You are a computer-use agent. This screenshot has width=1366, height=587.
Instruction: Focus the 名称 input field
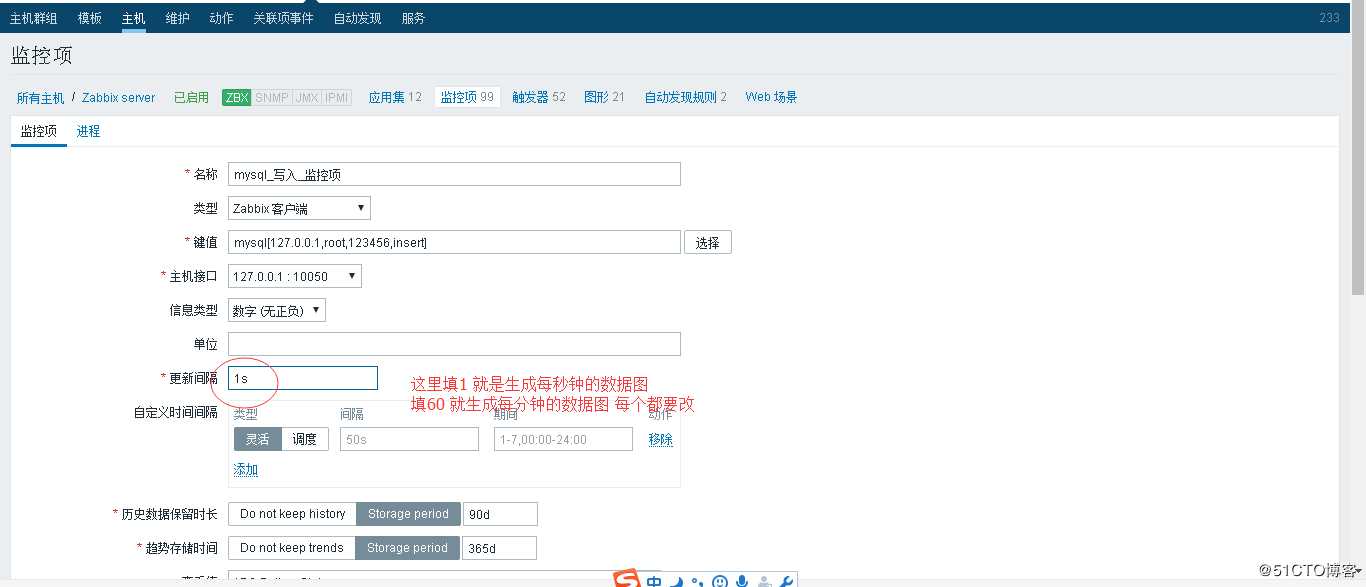tap(454, 174)
